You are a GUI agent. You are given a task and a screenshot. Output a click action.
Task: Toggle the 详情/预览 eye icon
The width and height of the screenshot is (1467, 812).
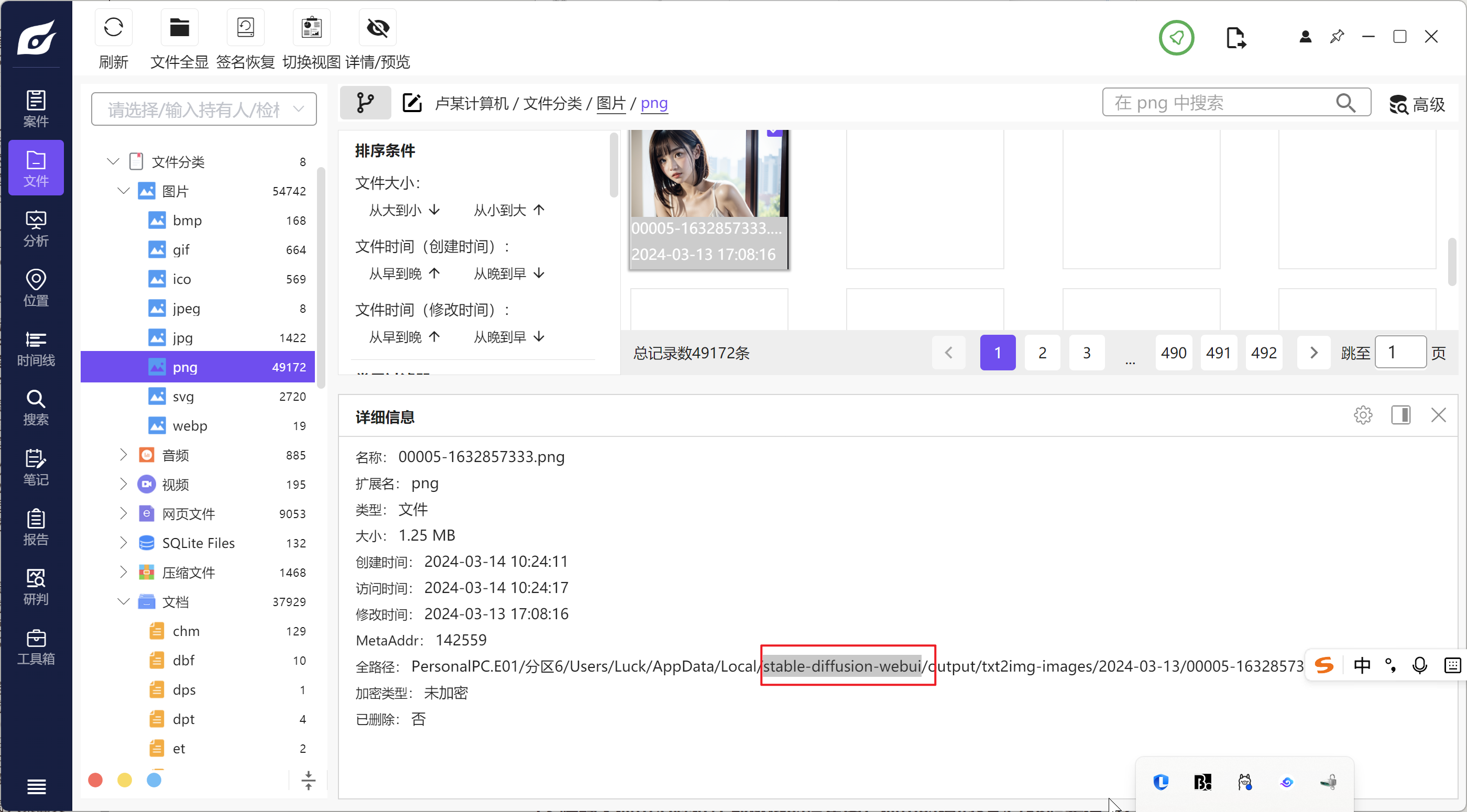pyautogui.click(x=378, y=27)
